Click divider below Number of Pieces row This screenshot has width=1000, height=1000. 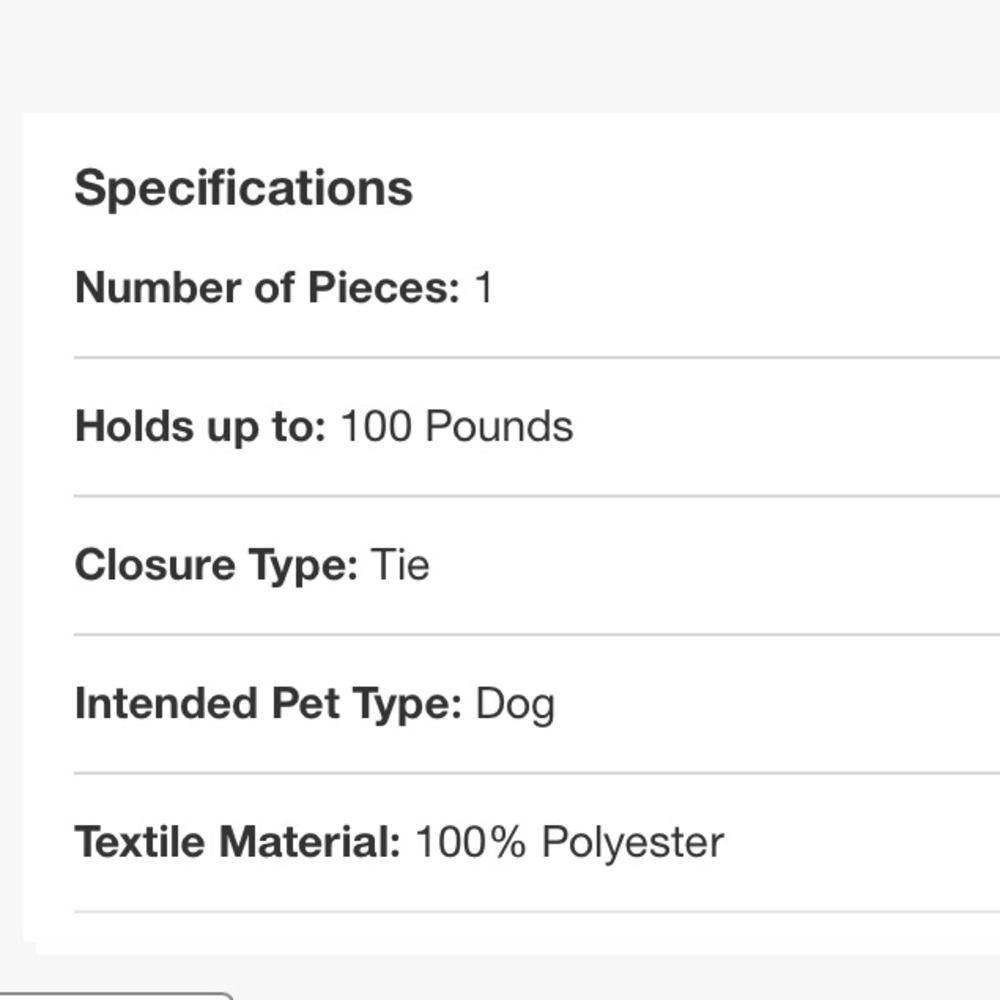(x=536, y=358)
